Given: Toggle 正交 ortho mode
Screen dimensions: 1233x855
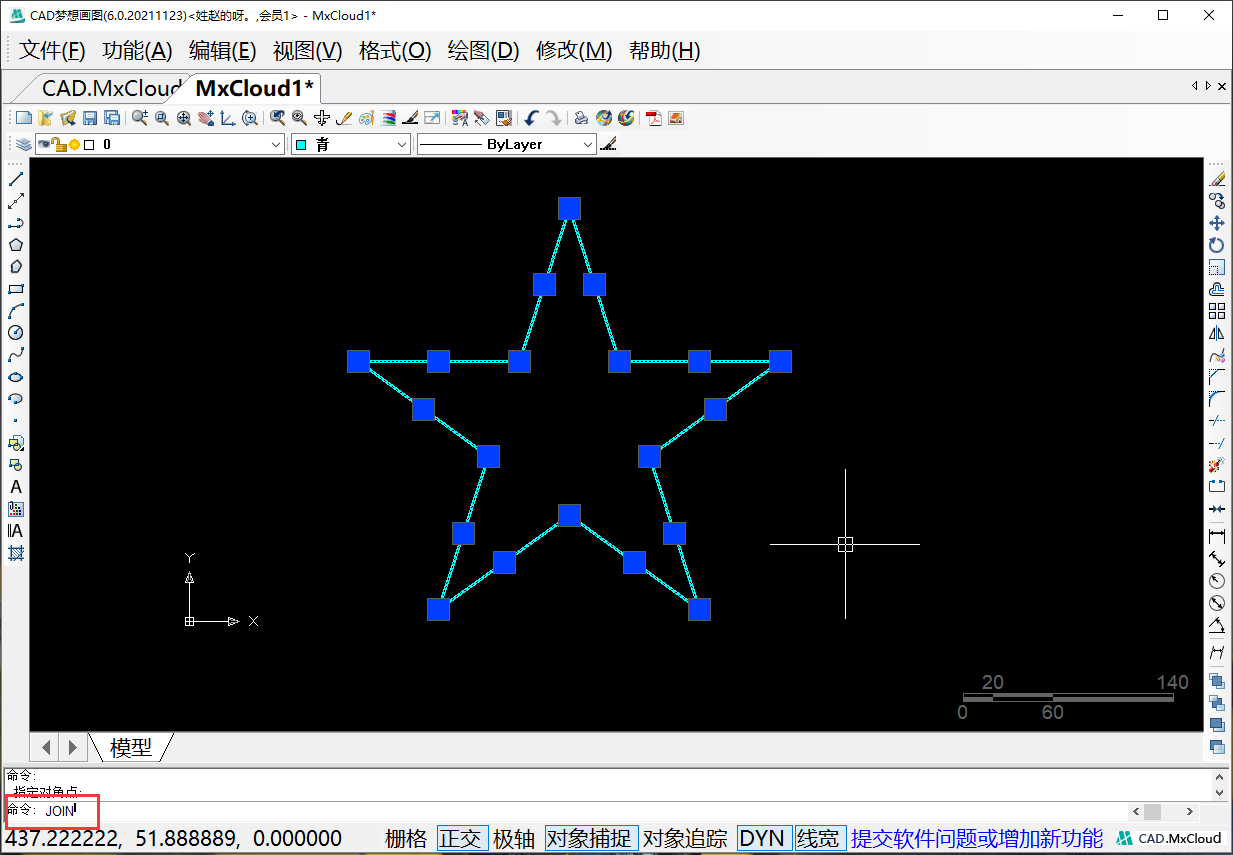Looking at the screenshot, I should pos(461,838).
